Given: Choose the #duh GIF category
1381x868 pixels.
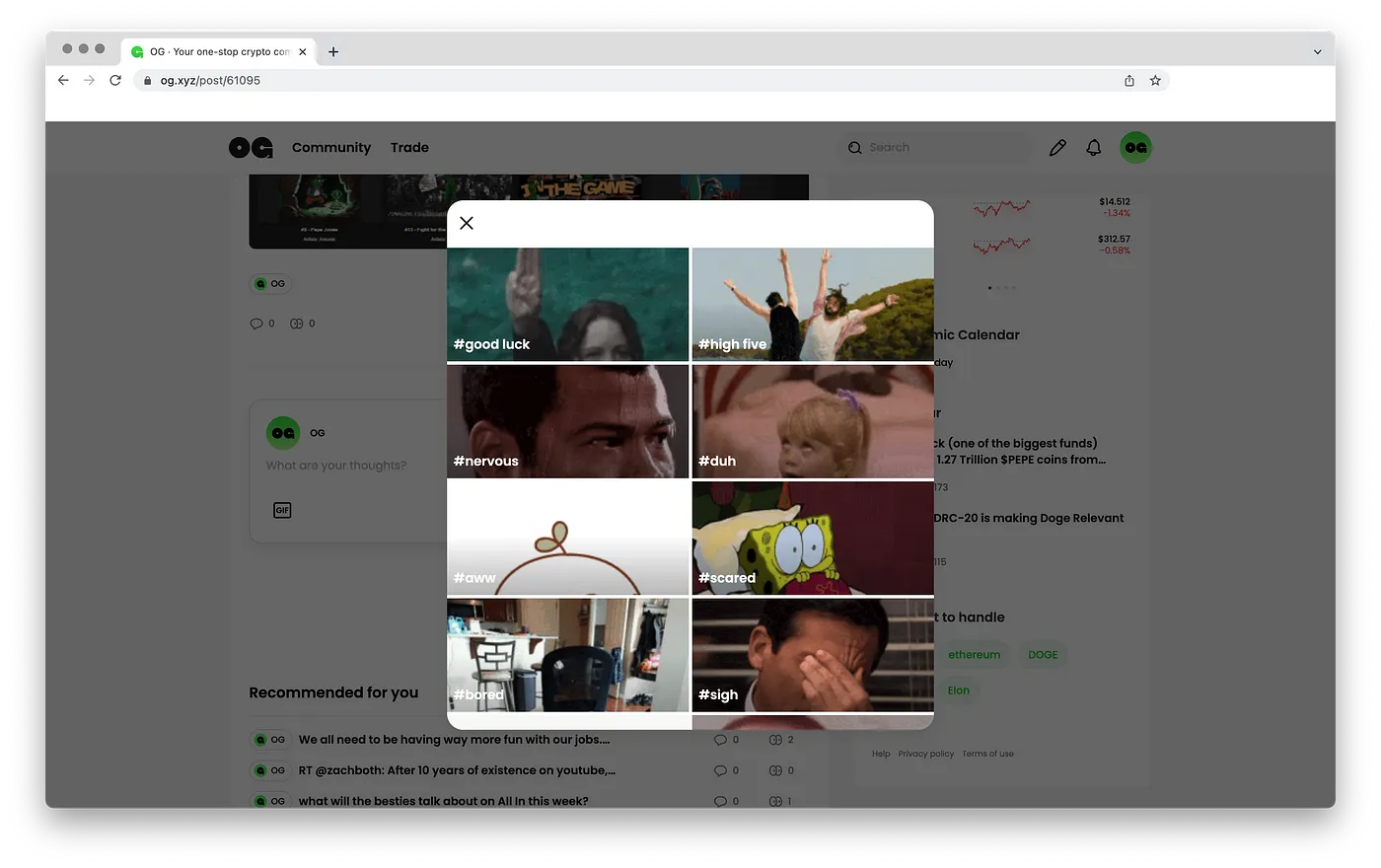Looking at the screenshot, I should tap(813, 421).
